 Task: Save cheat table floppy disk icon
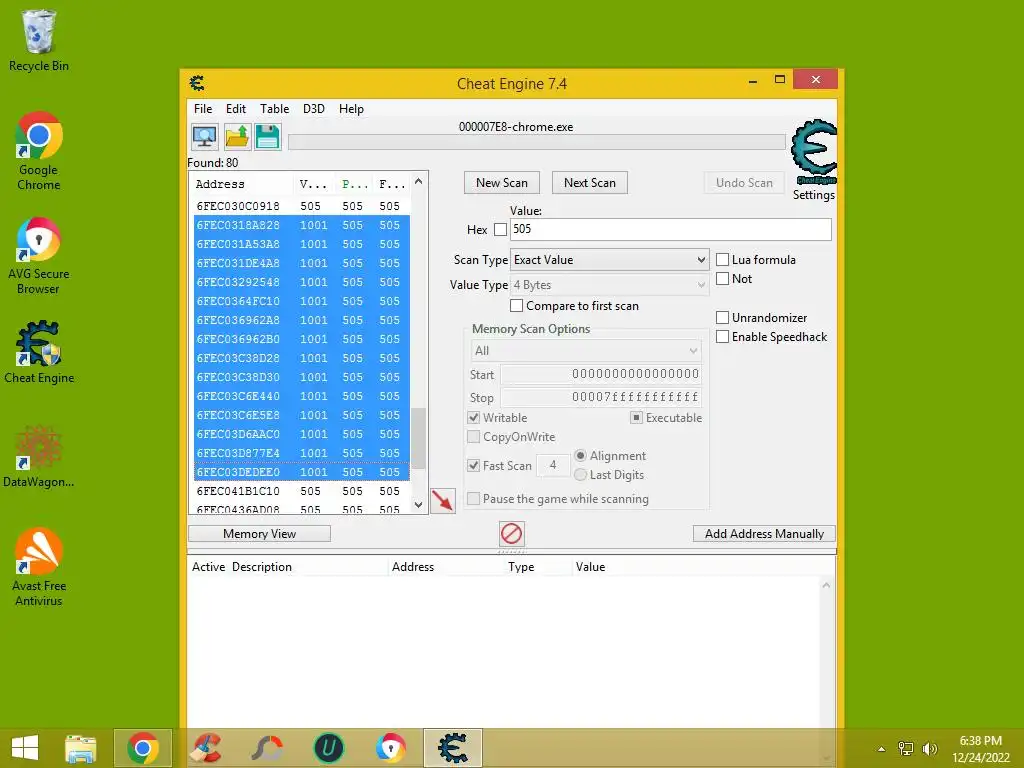click(268, 137)
